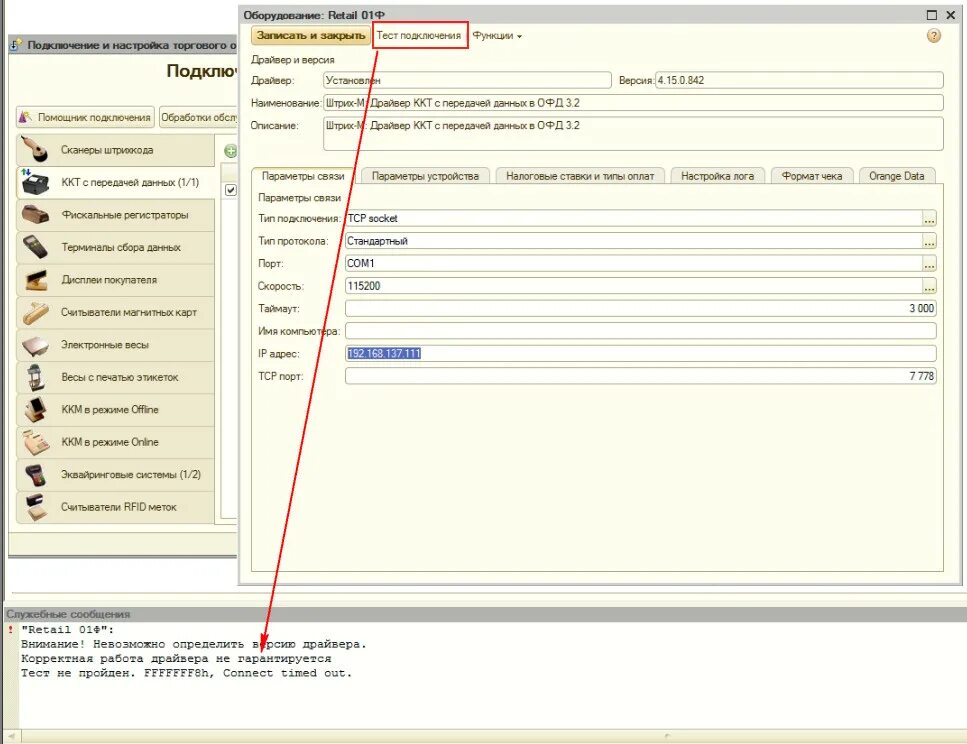Select ККМ в режиме Online category

tap(115, 442)
